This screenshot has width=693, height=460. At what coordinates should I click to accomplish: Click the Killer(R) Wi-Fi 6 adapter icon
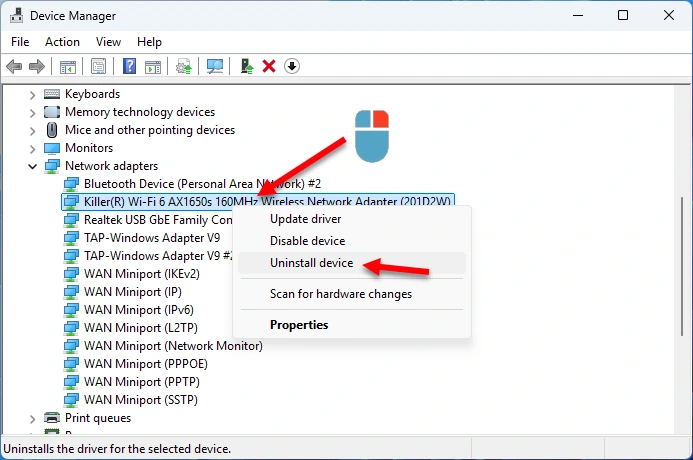pyautogui.click(x=71, y=202)
